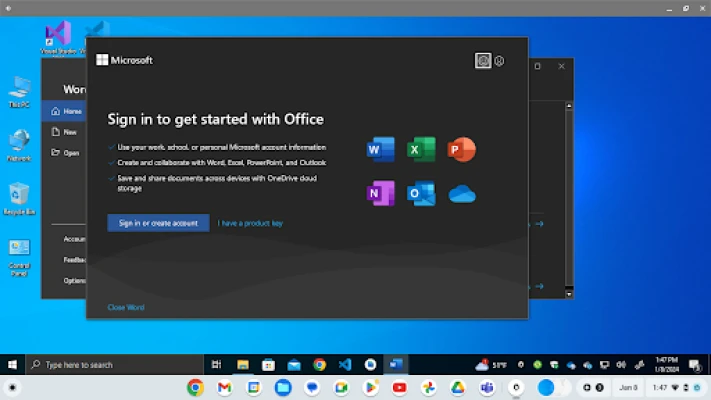Click the Close Word link
Viewport: 711px width, 400px height.
point(126,307)
